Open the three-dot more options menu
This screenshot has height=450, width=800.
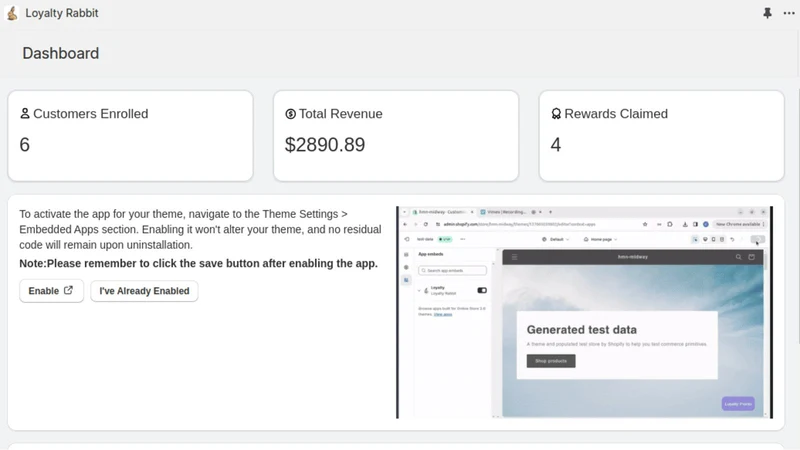(x=789, y=13)
